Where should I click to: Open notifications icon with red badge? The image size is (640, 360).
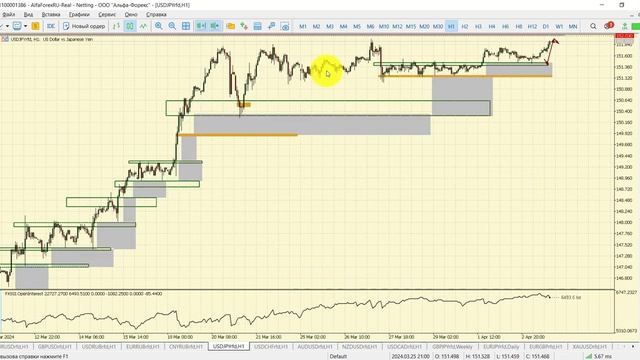coord(608,26)
